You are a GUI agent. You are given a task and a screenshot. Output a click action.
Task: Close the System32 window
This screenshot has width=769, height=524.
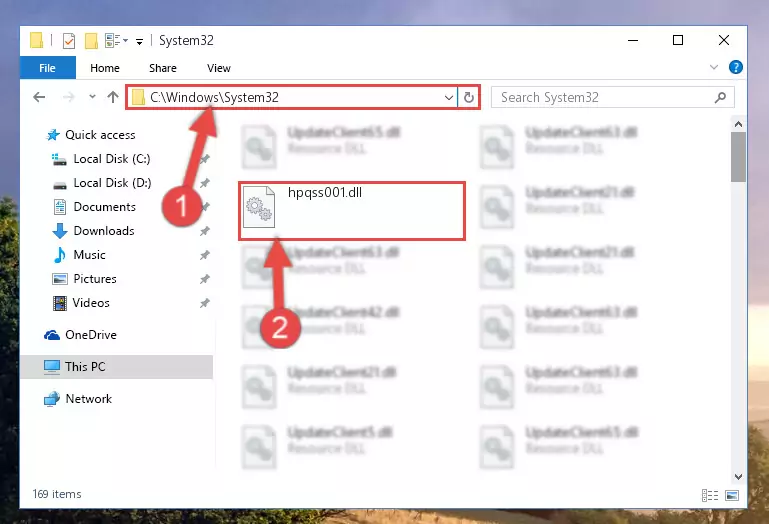[x=724, y=40]
